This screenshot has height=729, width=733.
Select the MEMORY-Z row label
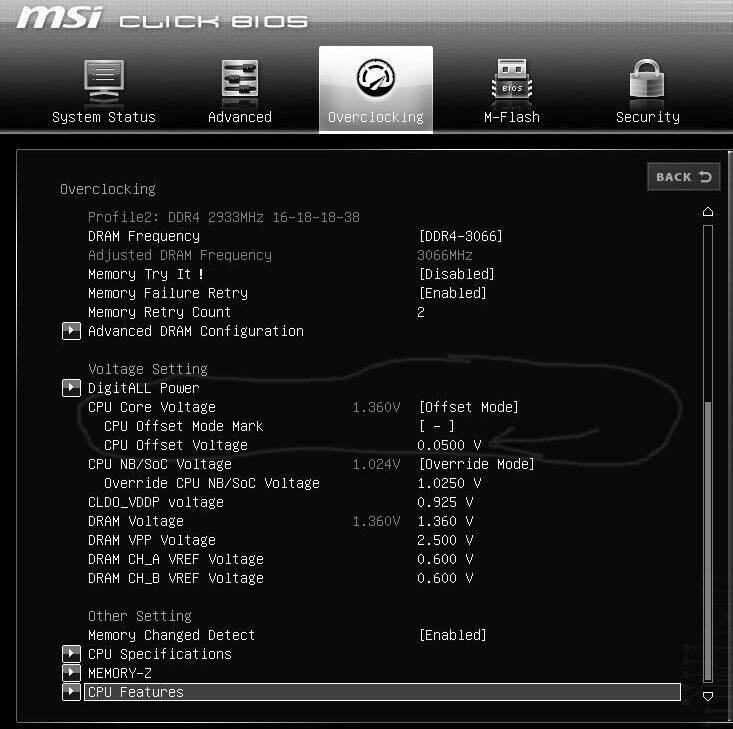click(120, 673)
